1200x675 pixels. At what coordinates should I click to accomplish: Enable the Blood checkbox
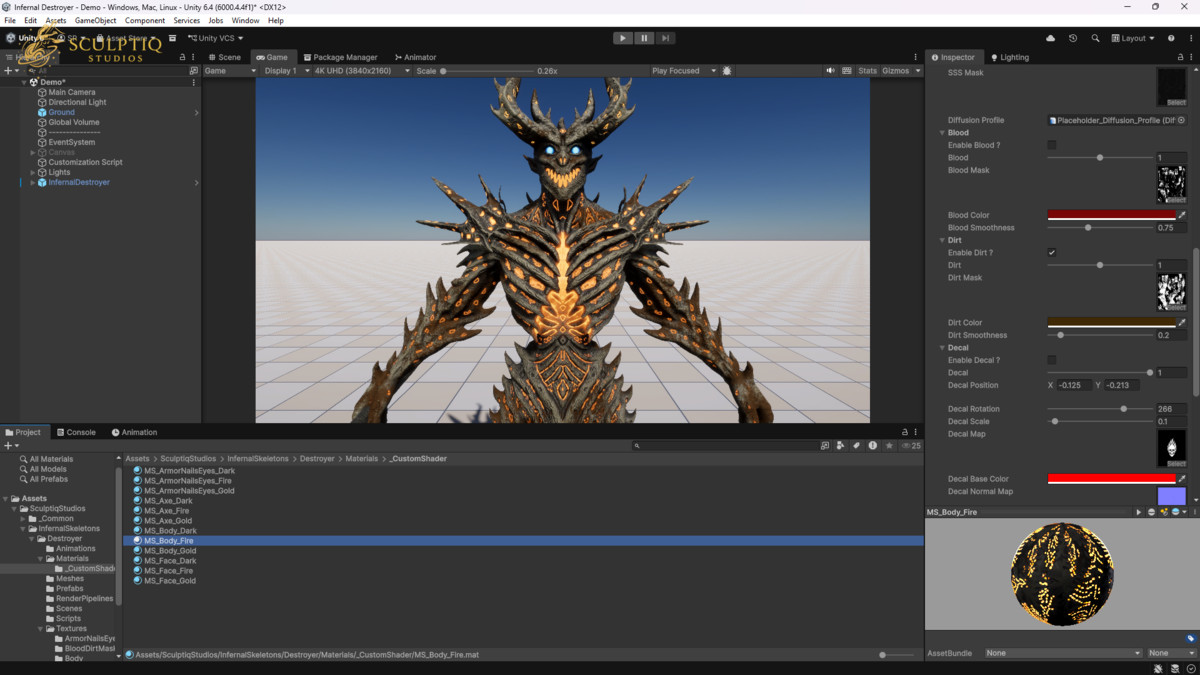[x=1051, y=145]
